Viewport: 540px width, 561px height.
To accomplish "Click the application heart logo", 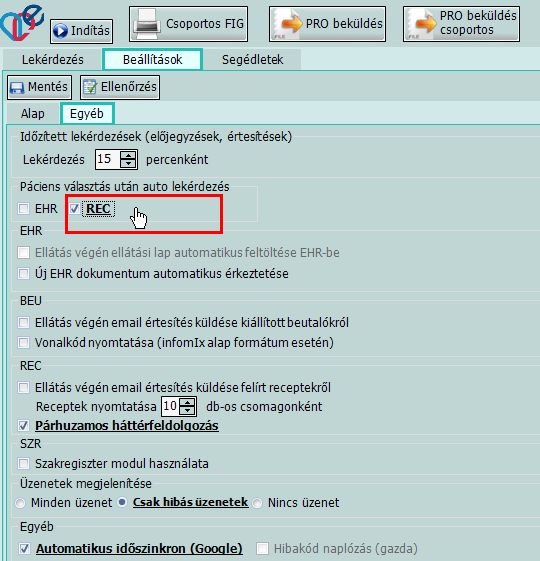I will coord(21,22).
